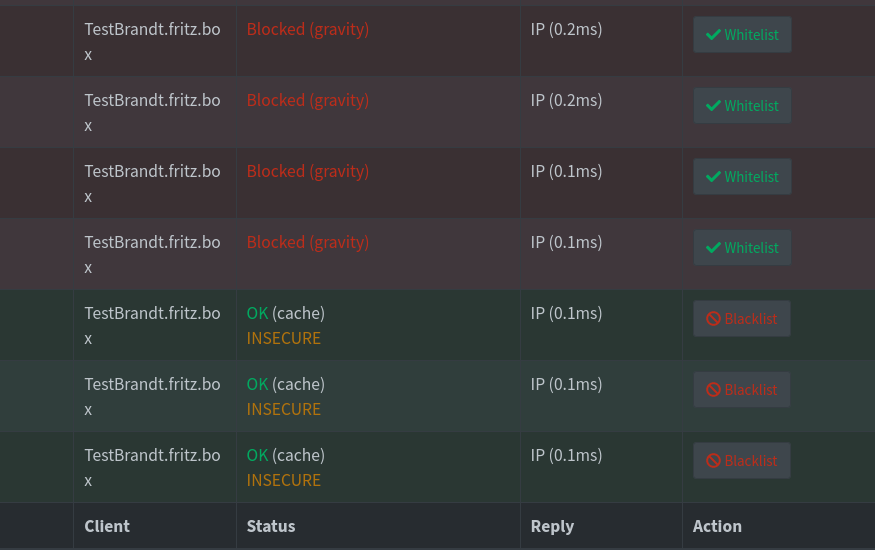Click the checkmark icon in the fourth Whitelist button
The height and width of the screenshot is (550, 875).
click(713, 248)
